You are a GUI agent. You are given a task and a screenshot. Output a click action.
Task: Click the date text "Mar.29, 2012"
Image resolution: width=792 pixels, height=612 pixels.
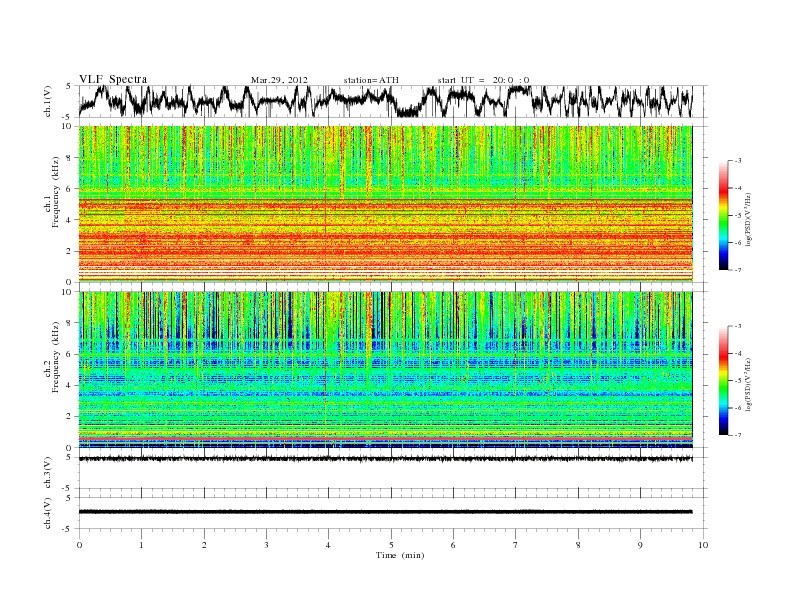click(279, 80)
